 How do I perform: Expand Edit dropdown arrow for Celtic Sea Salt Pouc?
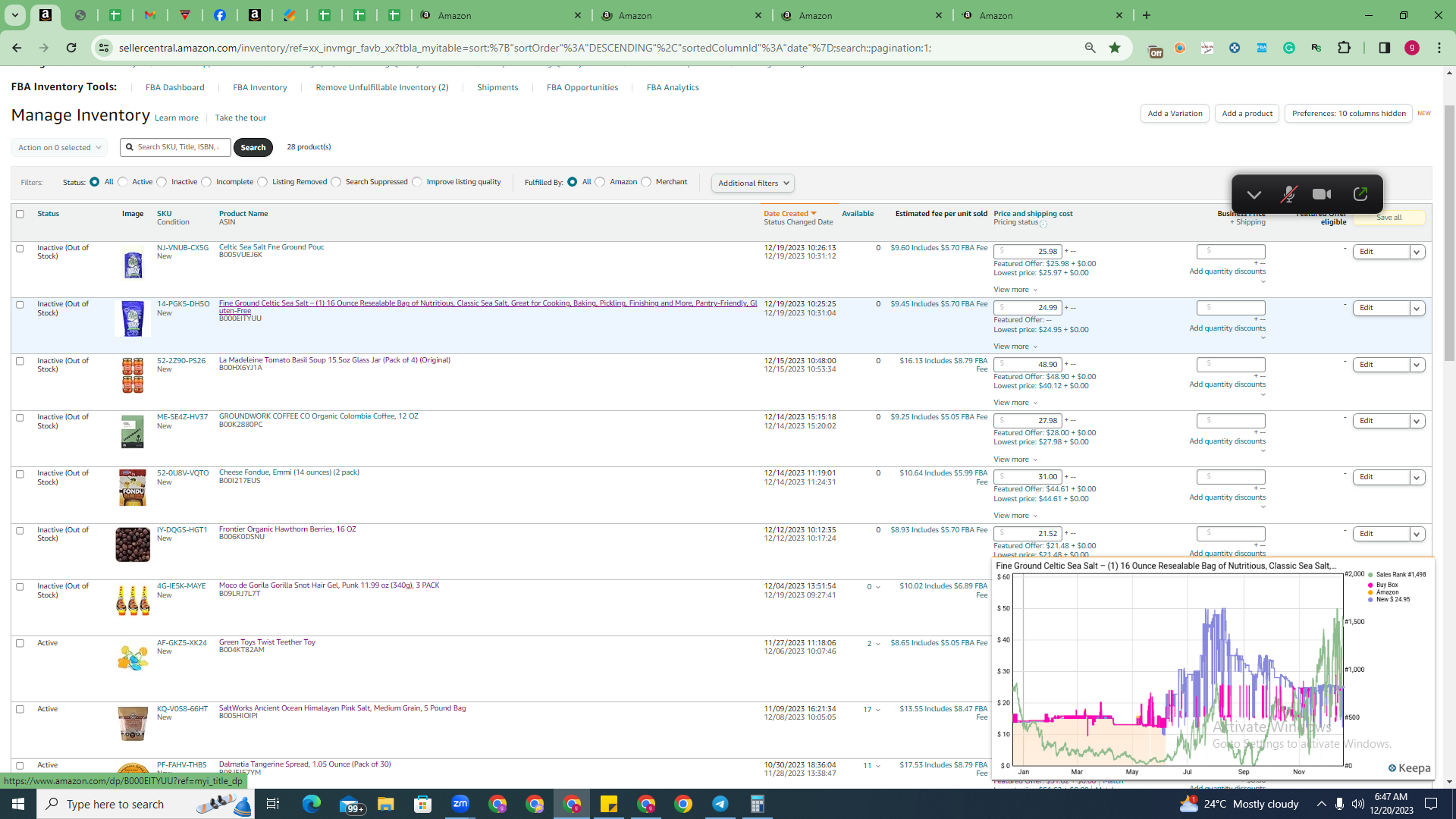click(1417, 252)
